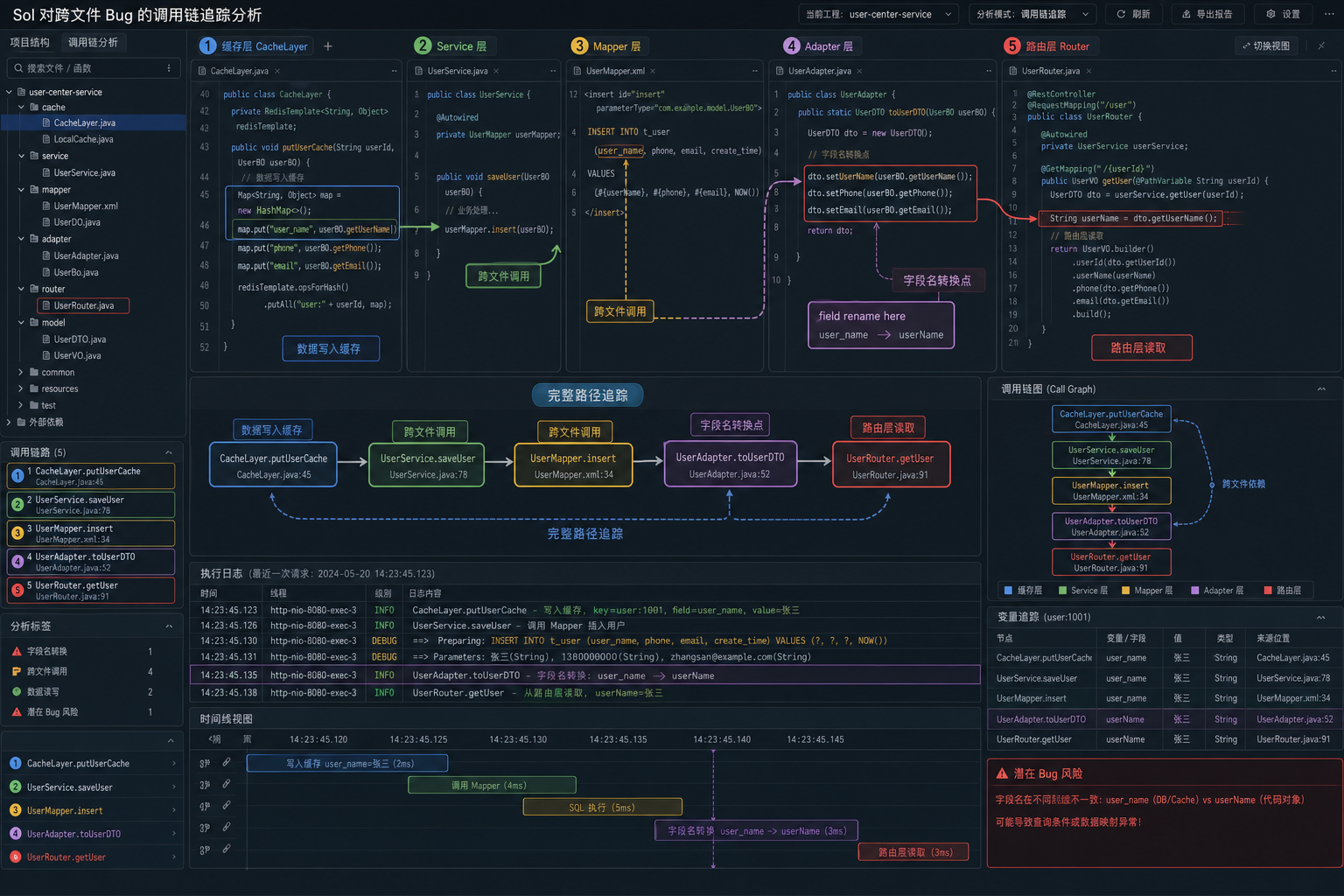Expand the 外部依赖 node
Screen dimensions: 1344x896
click(10, 422)
